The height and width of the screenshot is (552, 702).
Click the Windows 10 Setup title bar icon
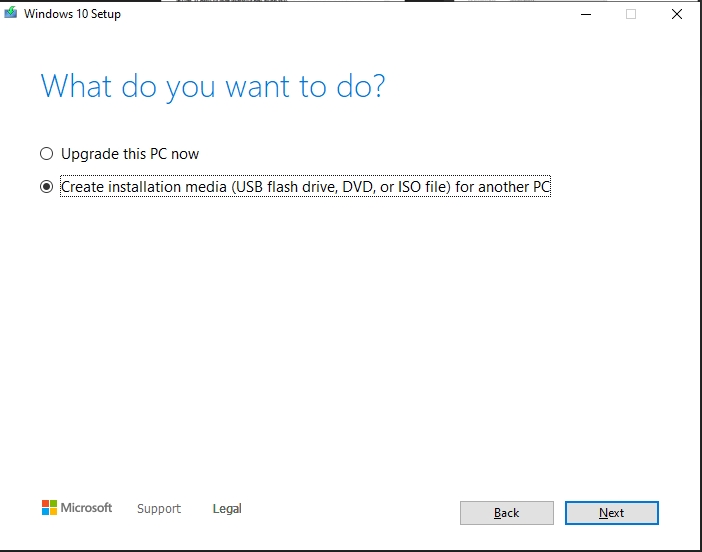click(10, 13)
